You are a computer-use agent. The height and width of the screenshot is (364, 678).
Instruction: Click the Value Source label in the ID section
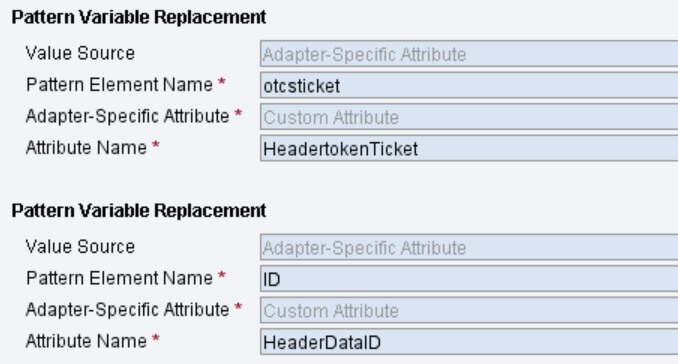tap(80, 247)
